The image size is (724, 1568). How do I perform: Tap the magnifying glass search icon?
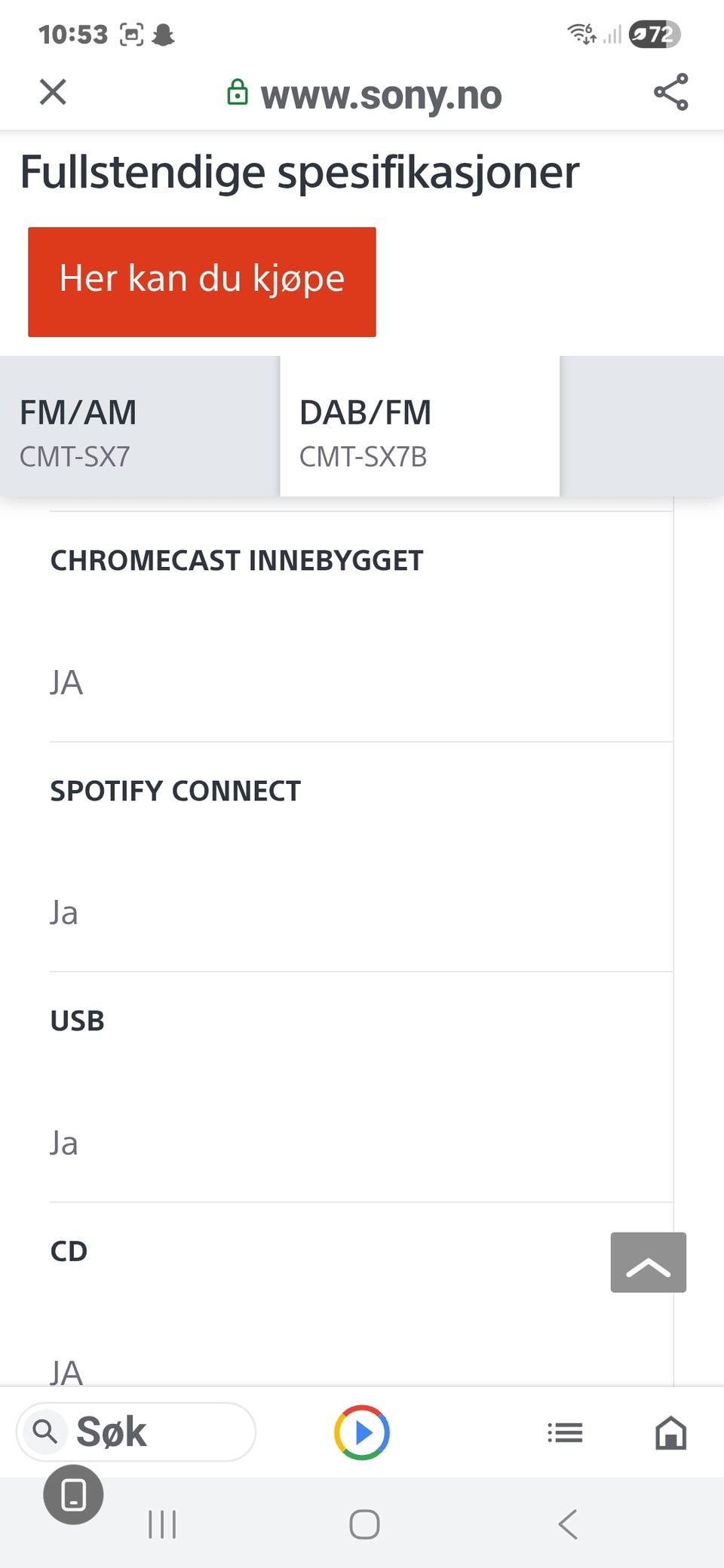point(45,1431)
